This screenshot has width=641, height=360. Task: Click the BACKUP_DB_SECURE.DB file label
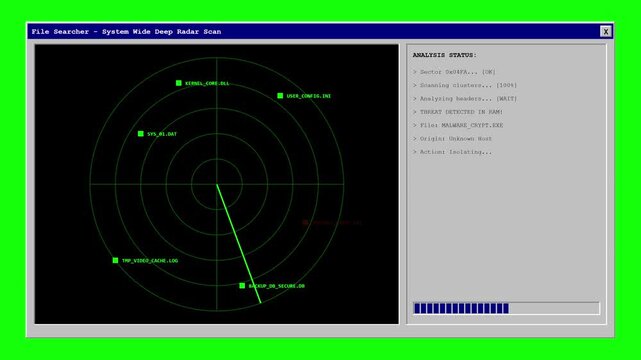pyautogui.click(x=277, y=286)
